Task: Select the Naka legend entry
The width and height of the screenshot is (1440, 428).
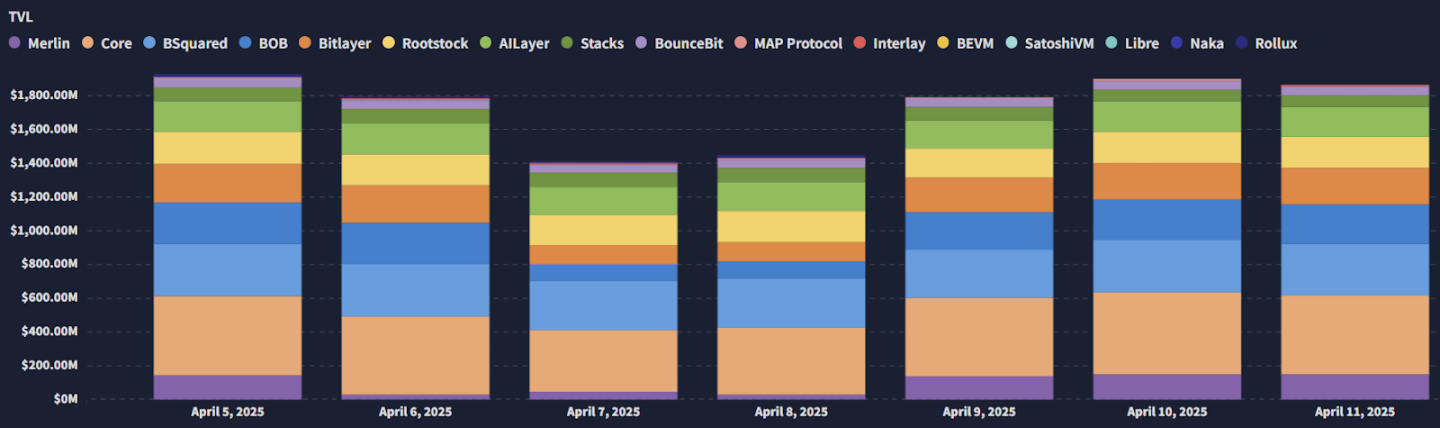Action: click(1197, 44)
